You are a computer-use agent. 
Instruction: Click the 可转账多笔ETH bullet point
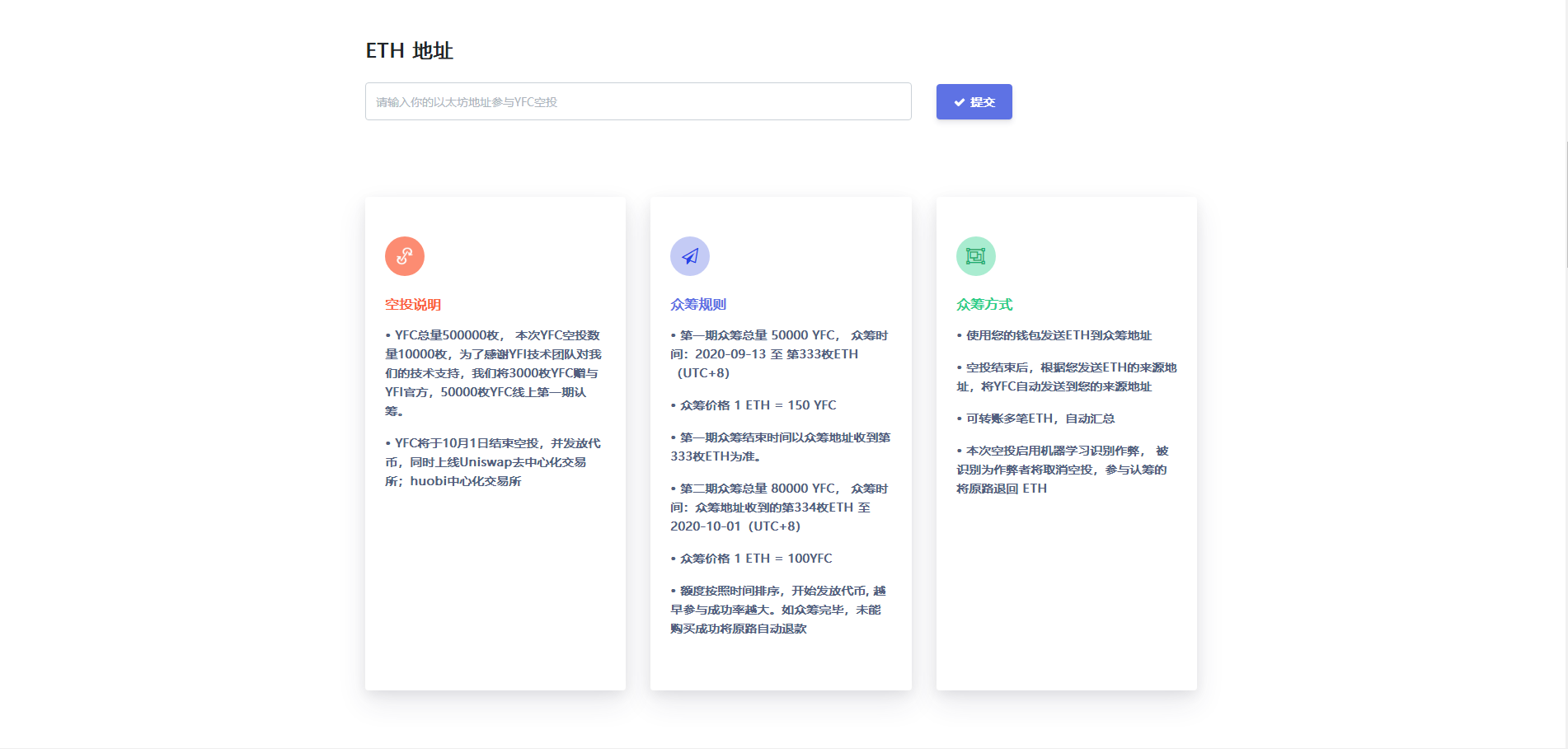[1035, 418]
